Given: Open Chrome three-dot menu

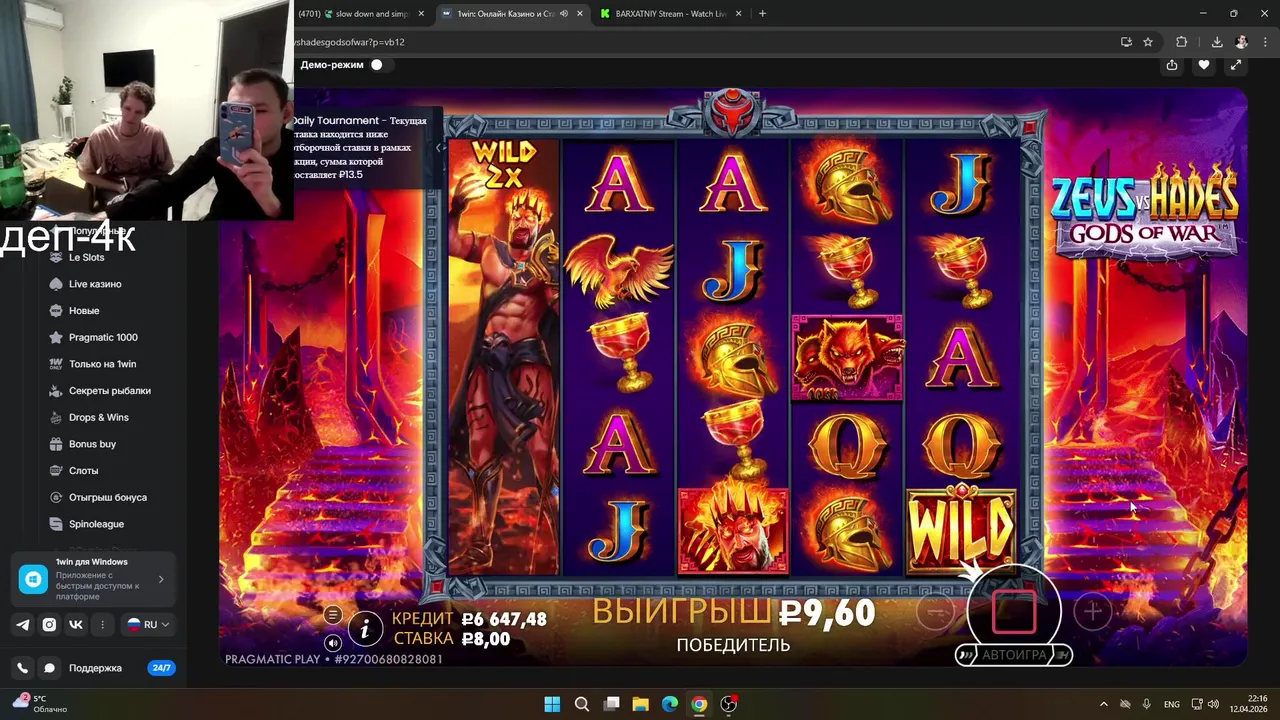Looking at the screenshot, I should coord(1265,42).
